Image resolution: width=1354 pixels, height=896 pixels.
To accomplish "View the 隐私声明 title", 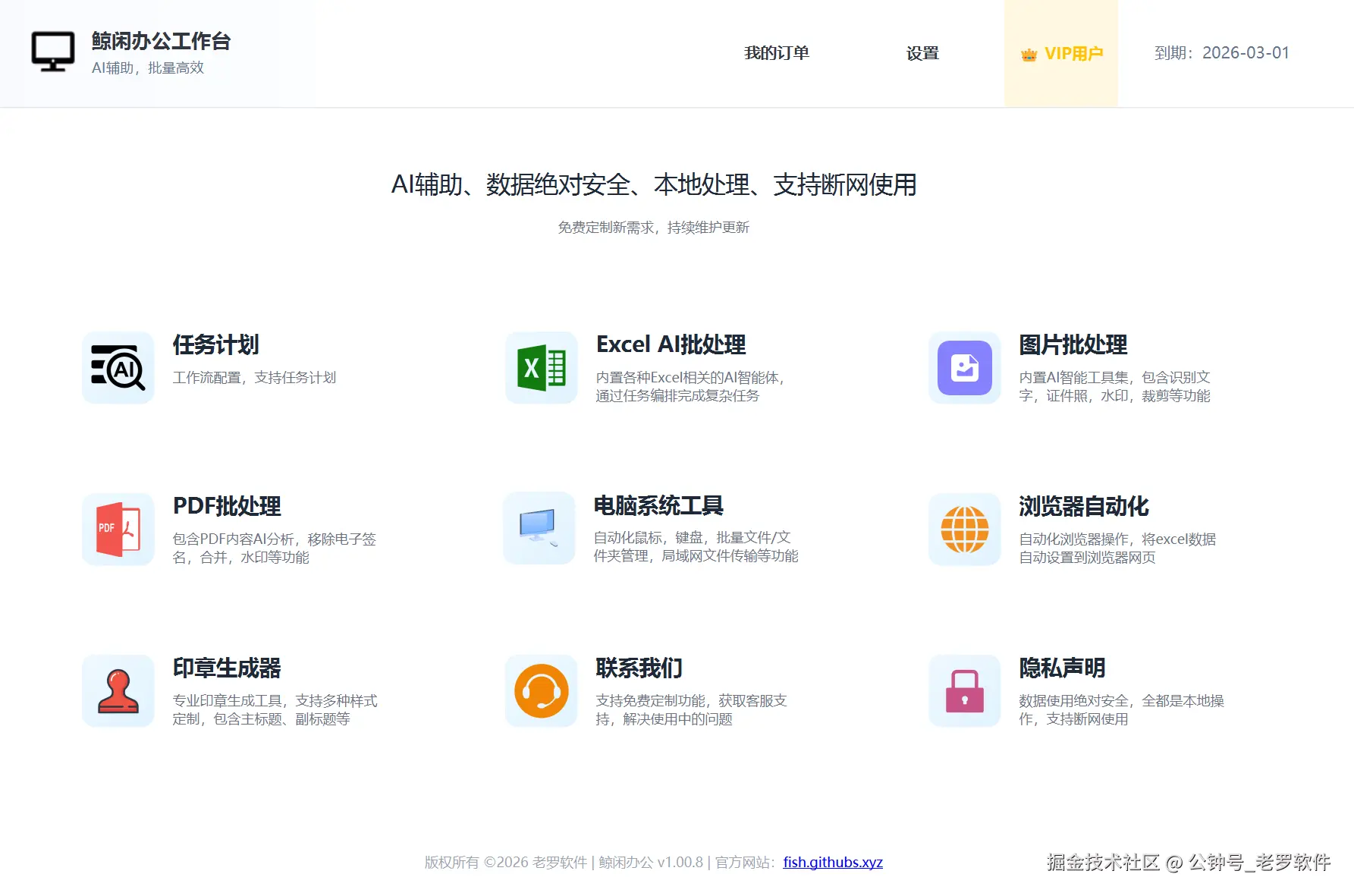I will (1062, 668).
